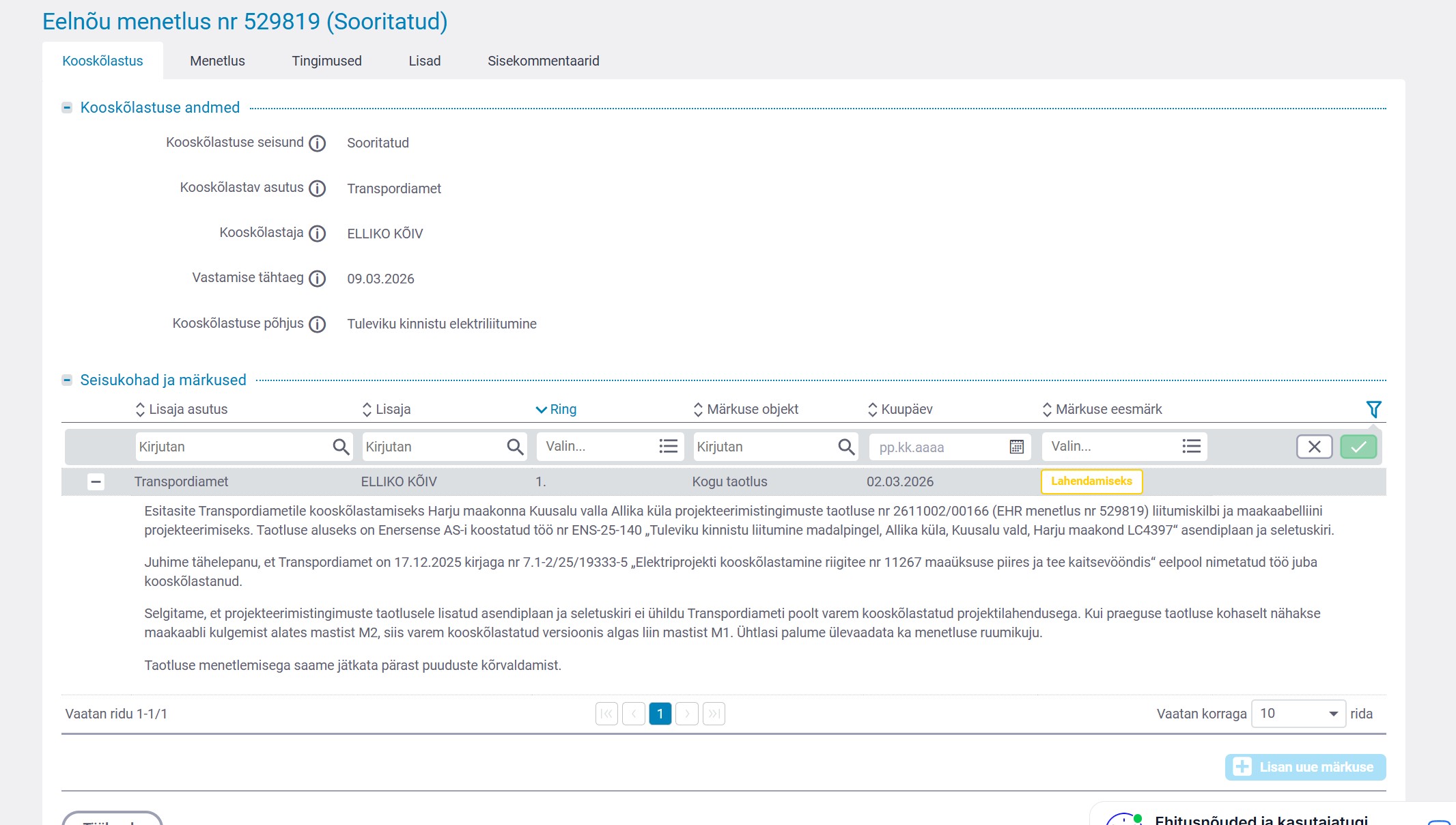Click info icon next to Vastamise tähtaeg
The image size is (1456, 825).
click(317, 279)
